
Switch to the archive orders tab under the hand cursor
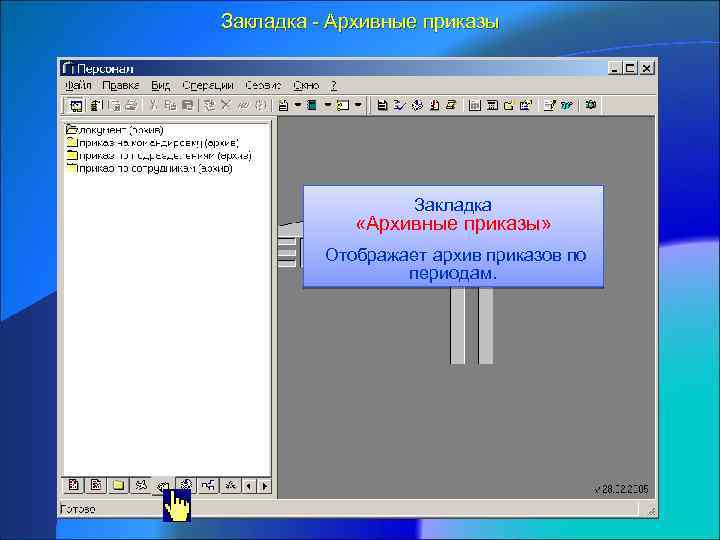[x=163, y=486]
